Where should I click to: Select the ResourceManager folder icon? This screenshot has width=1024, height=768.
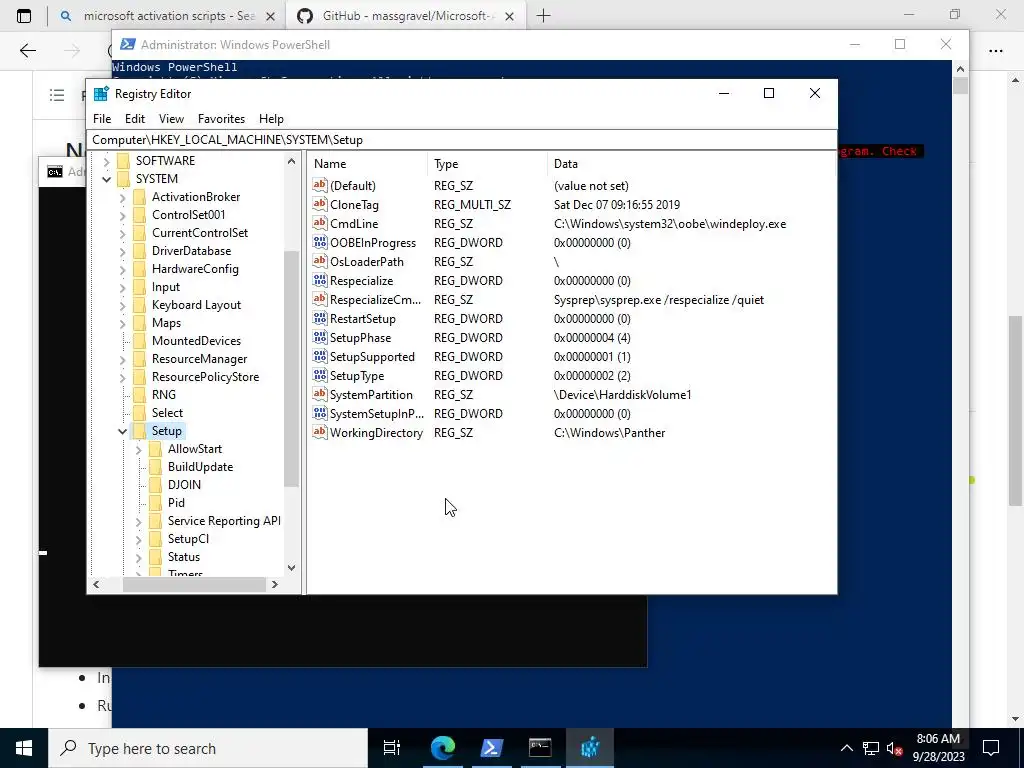pos(139,359)
